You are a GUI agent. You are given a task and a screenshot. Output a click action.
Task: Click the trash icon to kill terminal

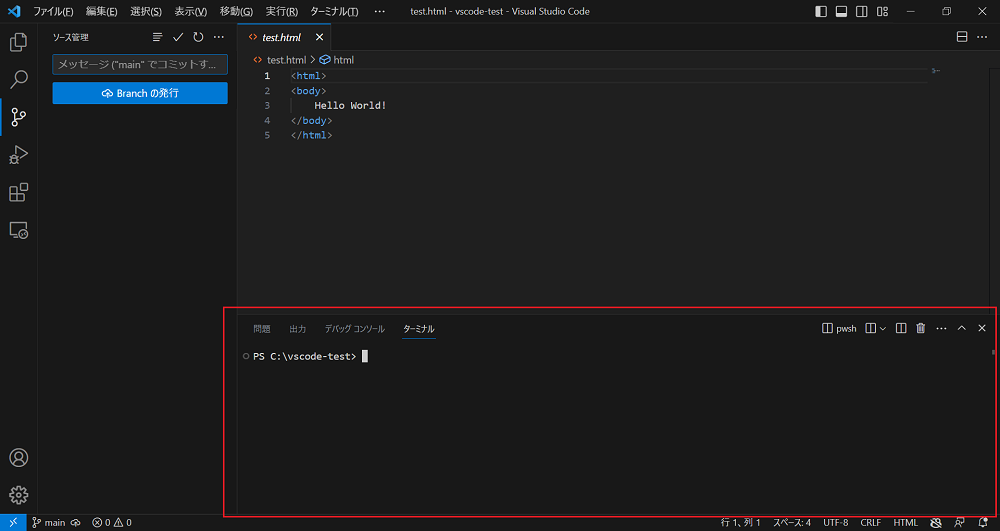click(x=921, y=328)
